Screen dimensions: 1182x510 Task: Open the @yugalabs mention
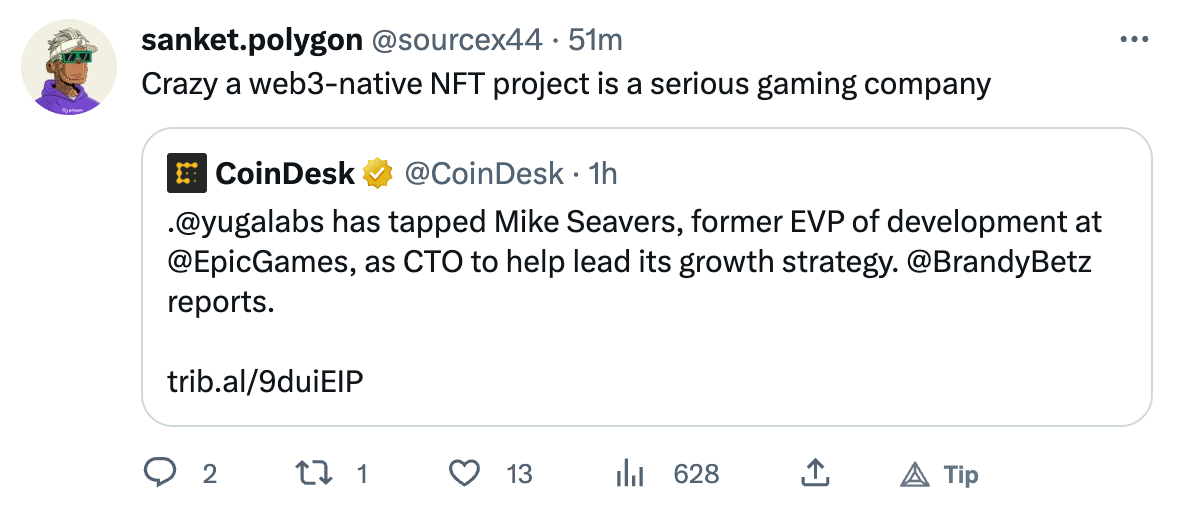(248, 221)
